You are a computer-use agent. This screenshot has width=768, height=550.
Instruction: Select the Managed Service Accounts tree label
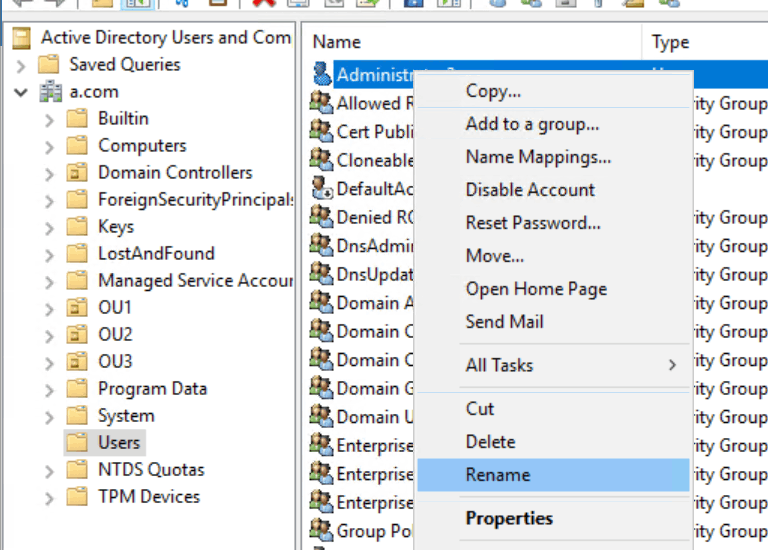pyautogui.click(x=195, y=281)
